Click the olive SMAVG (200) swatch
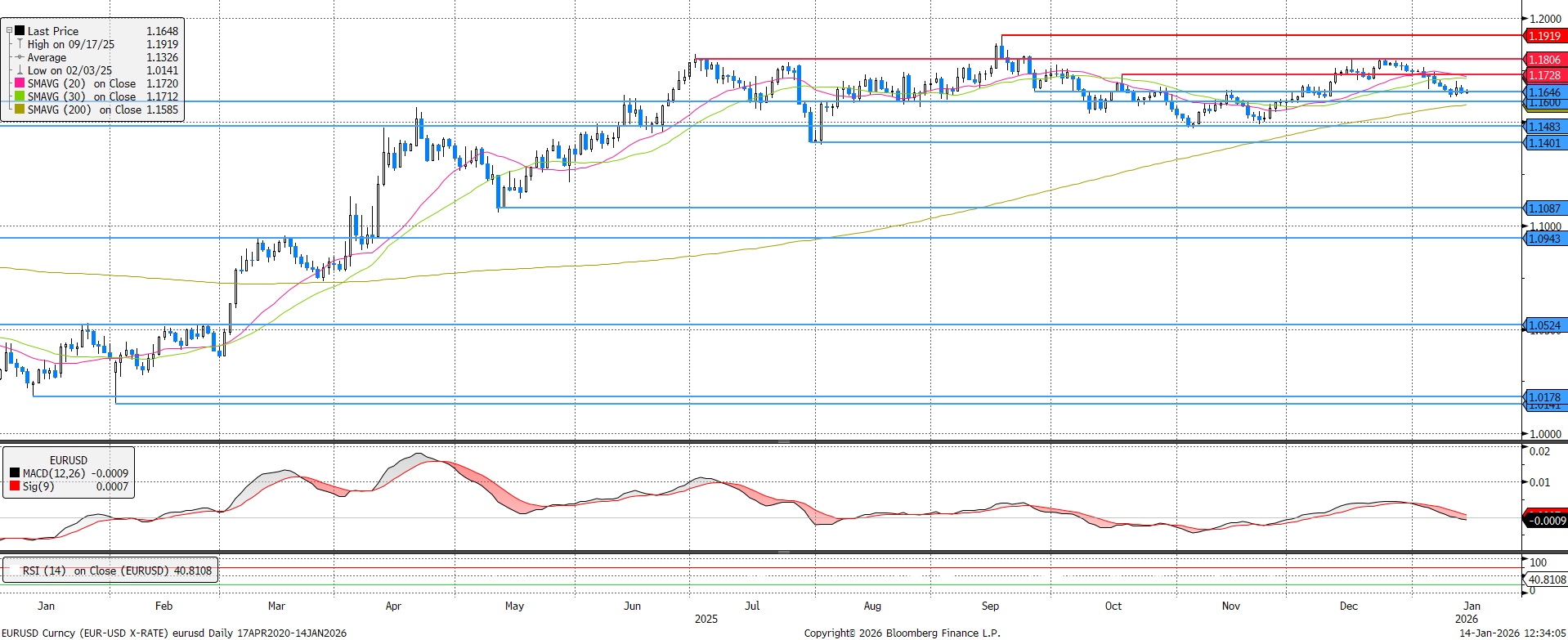1568x640 pixels. pyautogui.click(x=20, y=110)
